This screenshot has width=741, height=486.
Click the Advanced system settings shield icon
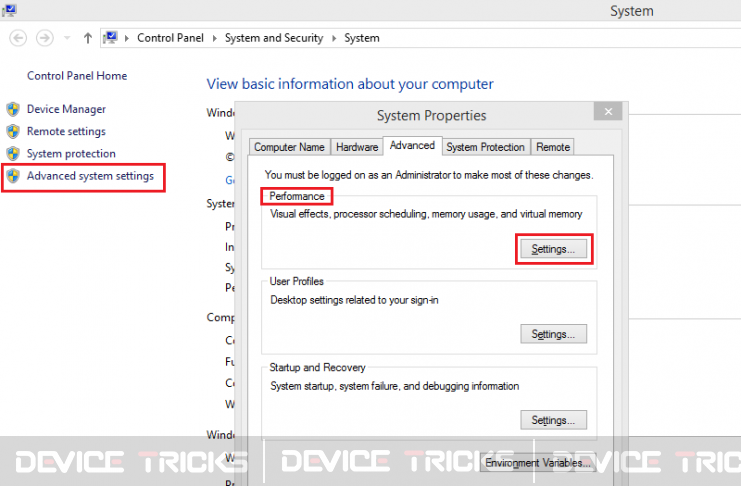13,176
